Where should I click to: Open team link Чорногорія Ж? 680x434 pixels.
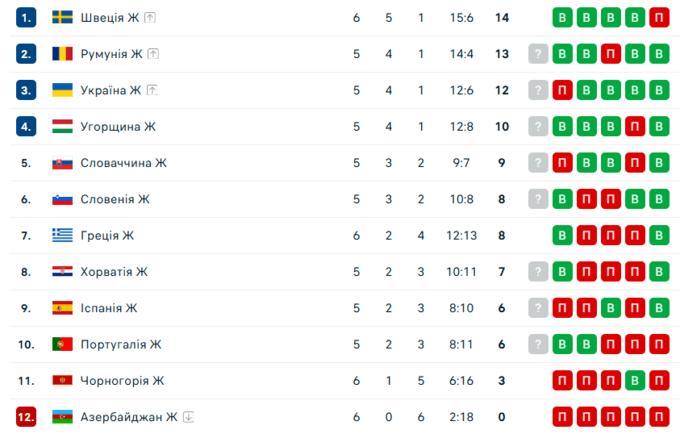tap(122, 380)
